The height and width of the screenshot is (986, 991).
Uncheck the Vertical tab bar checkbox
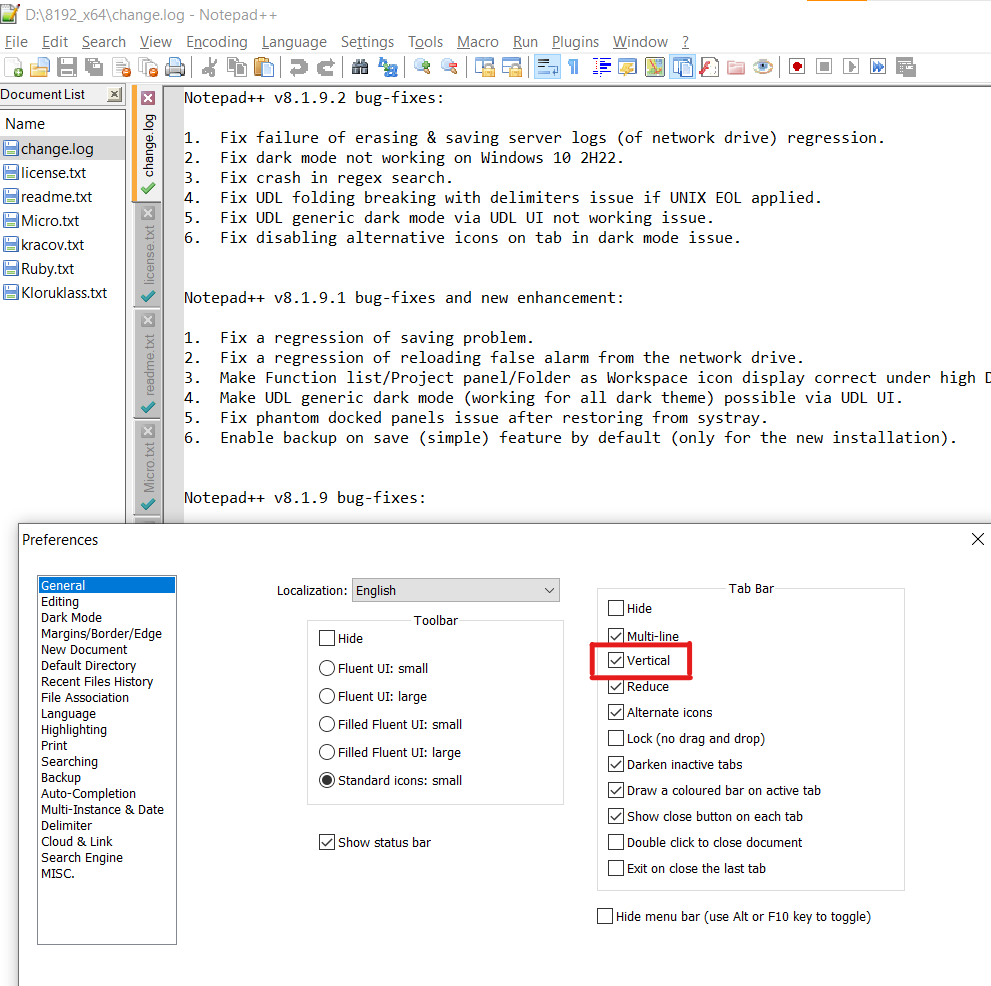tap(616, 660)
